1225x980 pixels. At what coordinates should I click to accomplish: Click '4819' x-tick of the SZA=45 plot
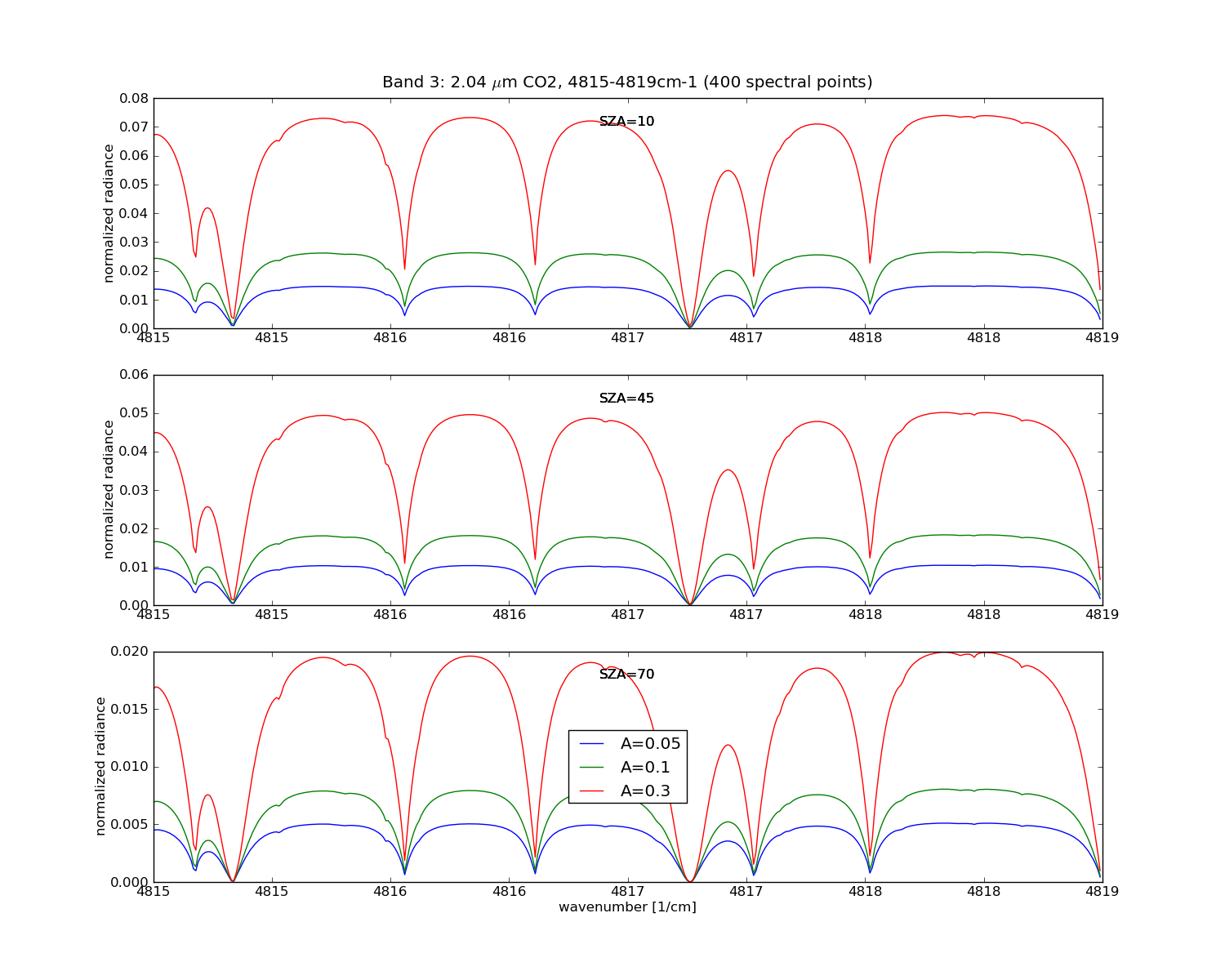1102,616
